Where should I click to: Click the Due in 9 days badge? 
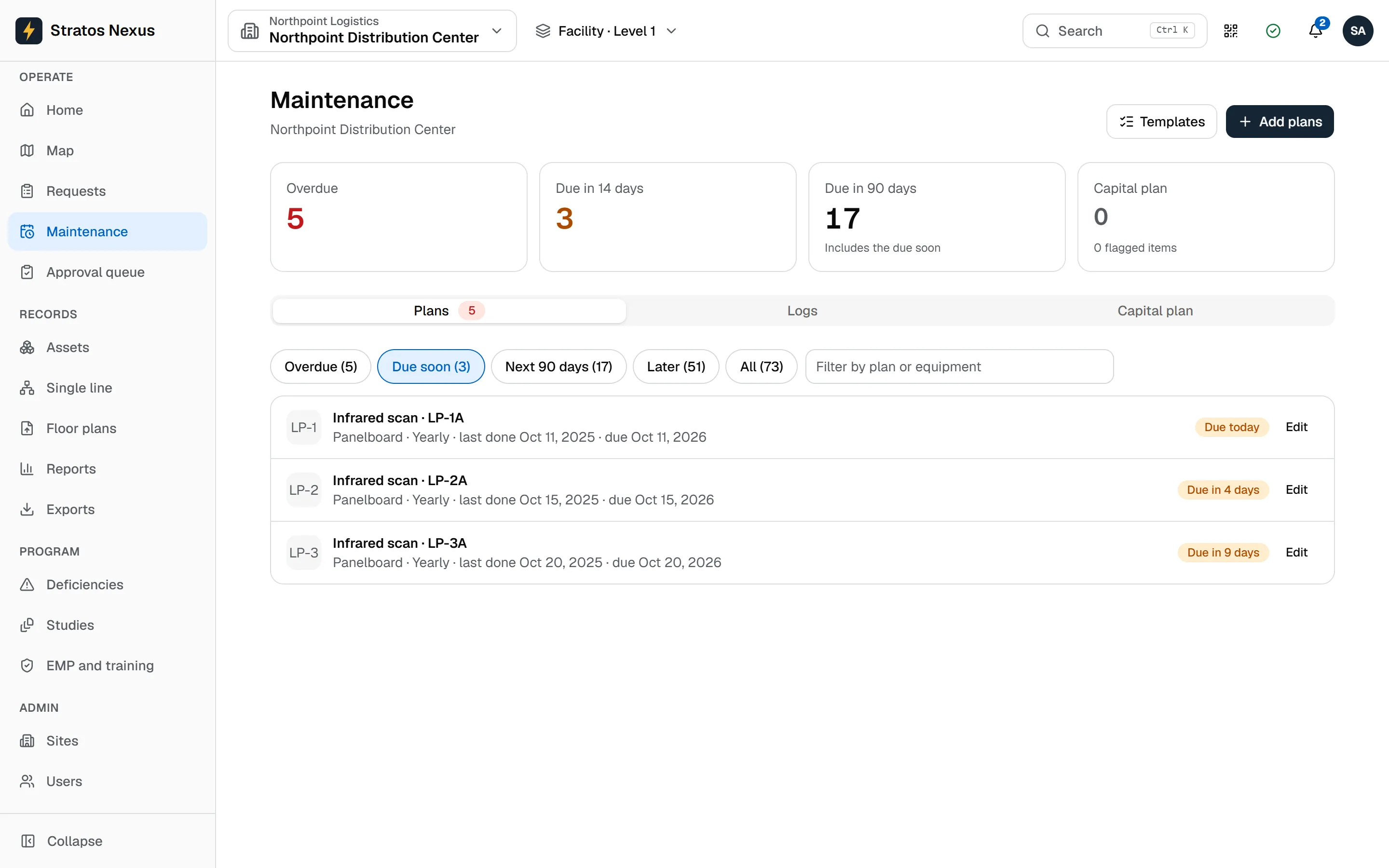pyautogui.click(x=1223, y=552)
